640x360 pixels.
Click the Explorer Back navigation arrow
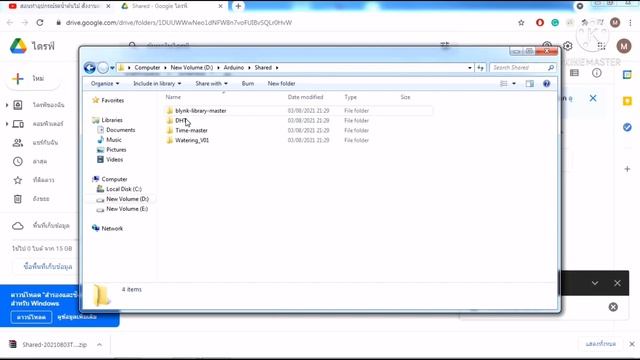click(x=89, y=67)
